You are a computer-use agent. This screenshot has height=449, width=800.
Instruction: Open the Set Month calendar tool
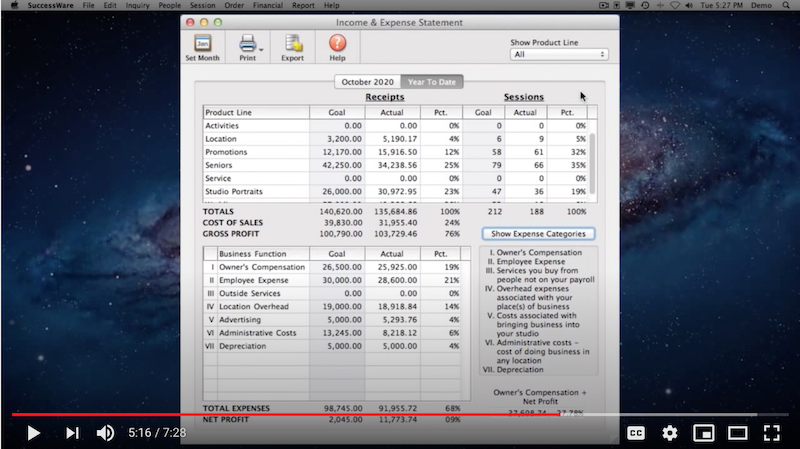pyautogui.click(x=202, y=47)
